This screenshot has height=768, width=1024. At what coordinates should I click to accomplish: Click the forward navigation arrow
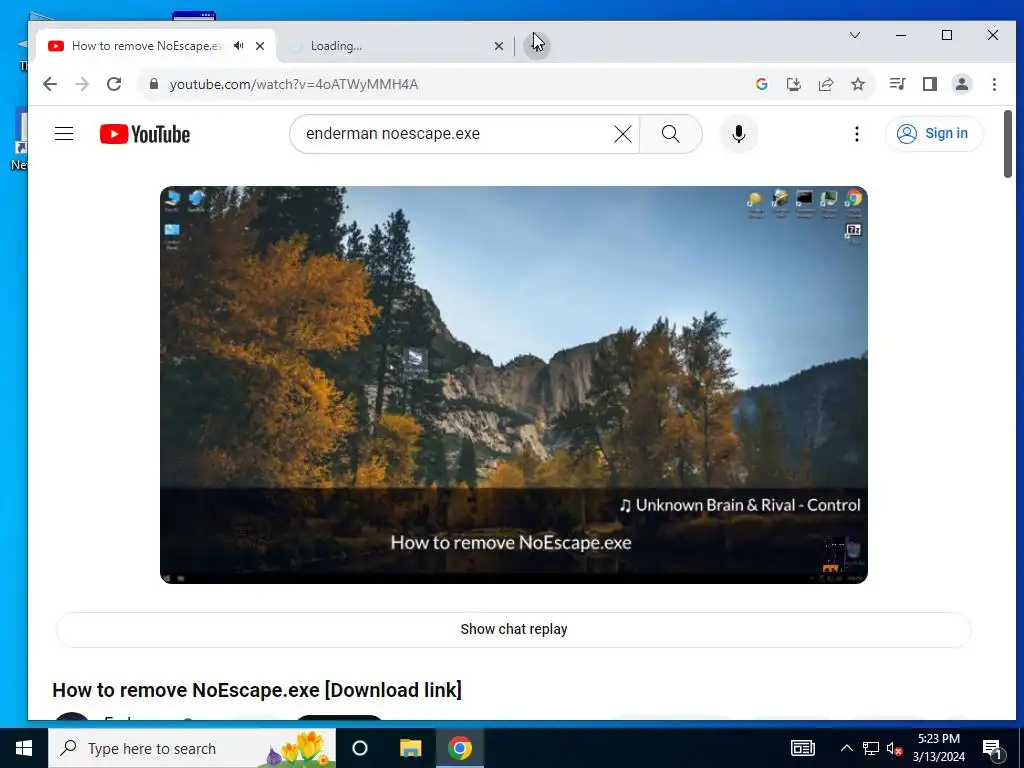click(82, 84)
